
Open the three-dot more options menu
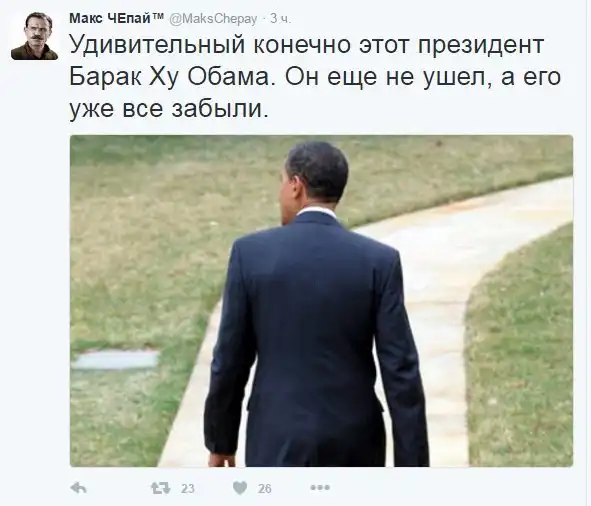pos(320,488)
